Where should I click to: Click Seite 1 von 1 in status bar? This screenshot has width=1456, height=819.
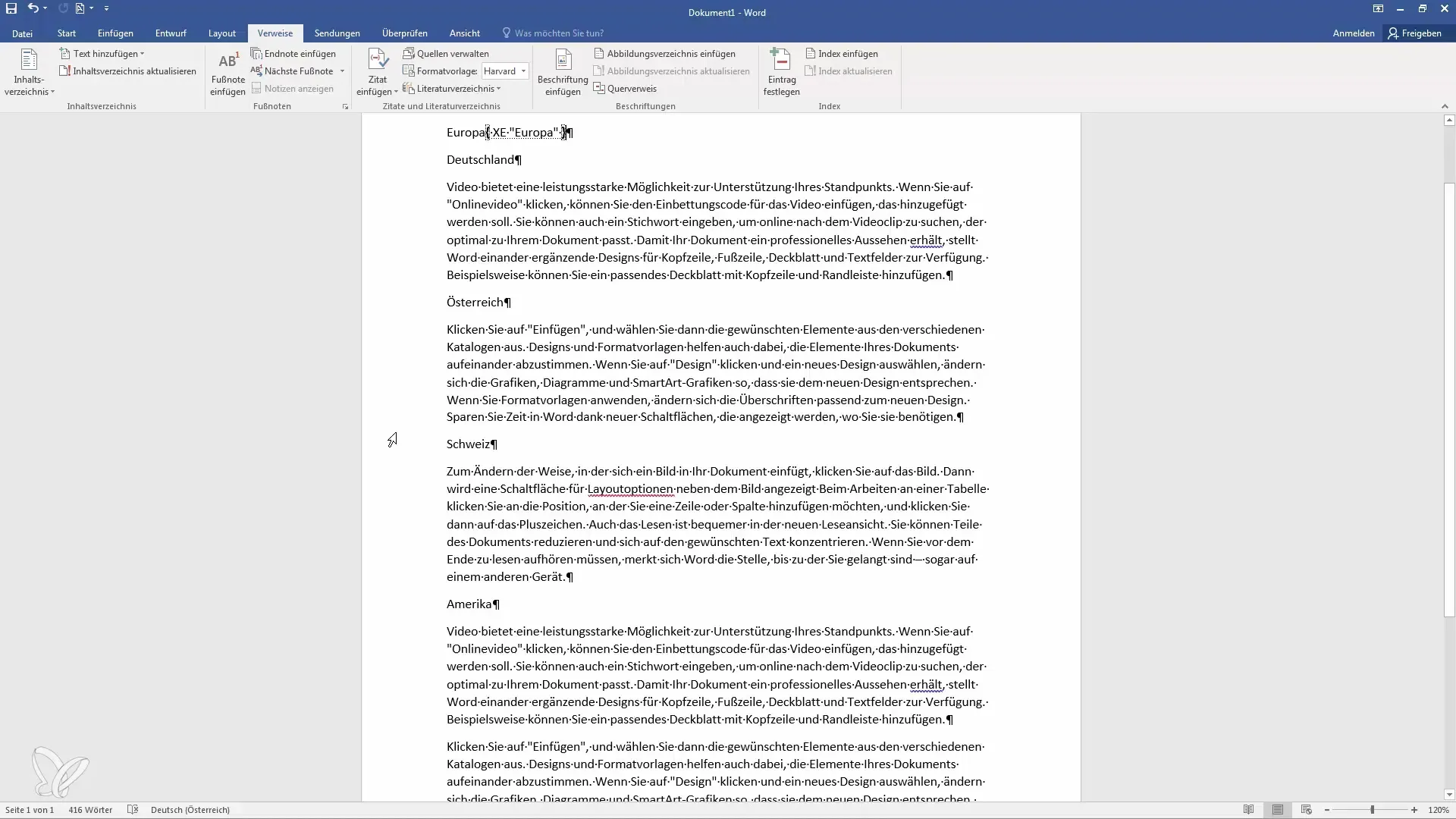click(x=30, y=810)
